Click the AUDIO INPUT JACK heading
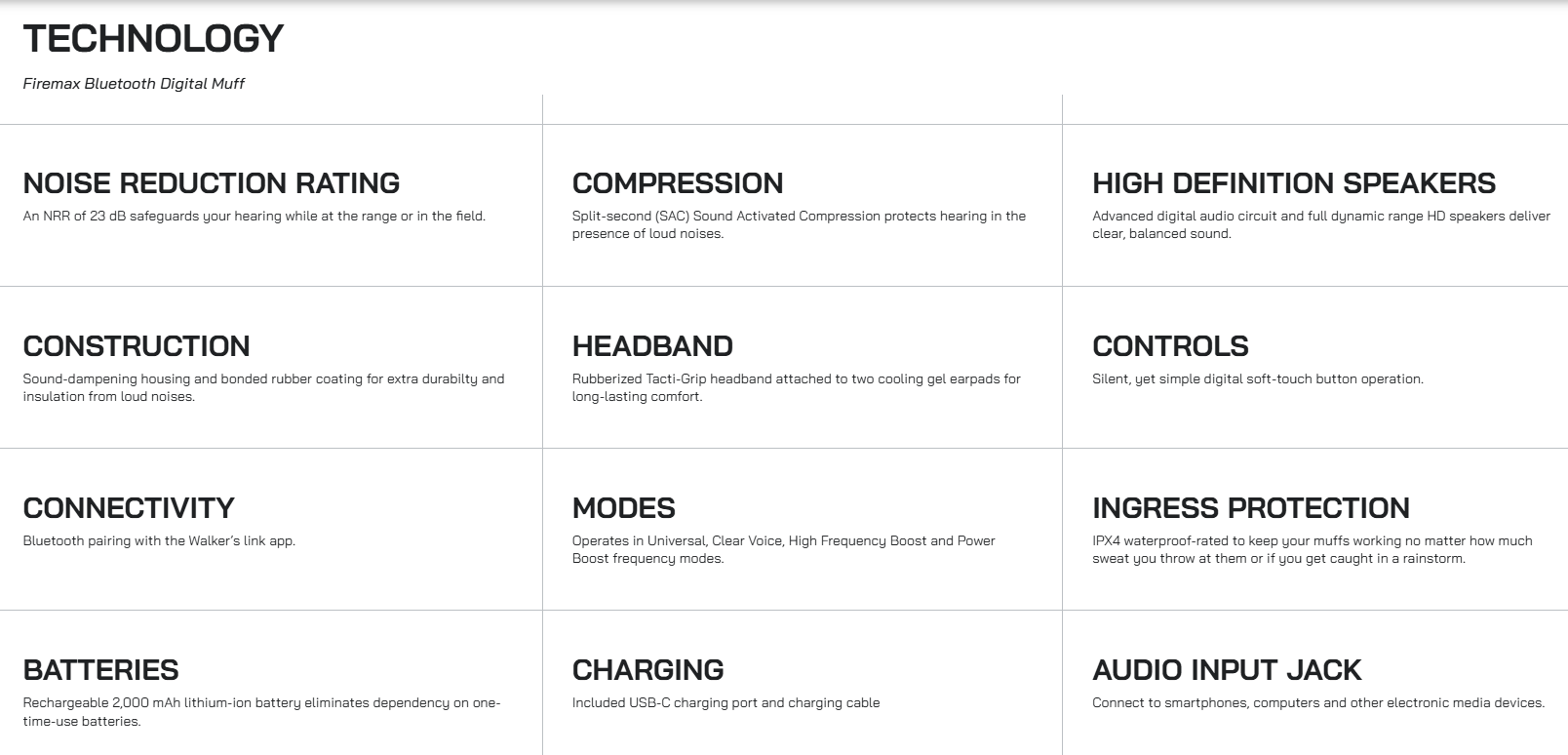The width and height of the screenshot is (1568, 755). click(x=1227, y=670)
